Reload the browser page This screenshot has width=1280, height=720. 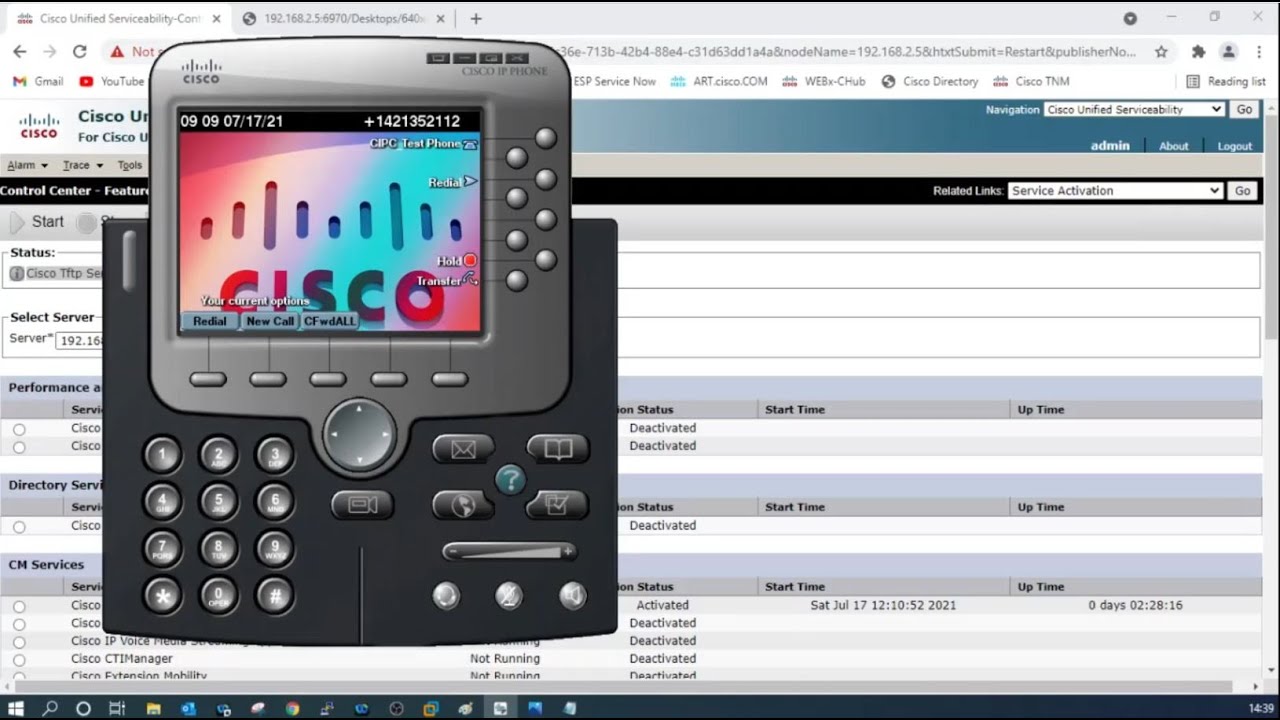[80, 52]
